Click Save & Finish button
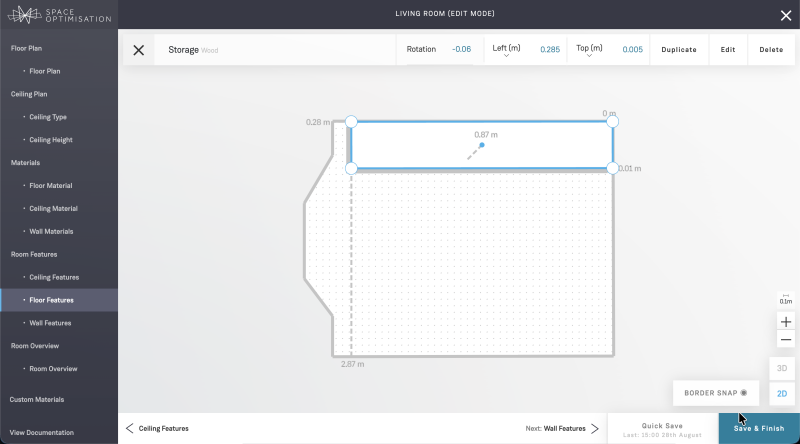 pos(759,428)
